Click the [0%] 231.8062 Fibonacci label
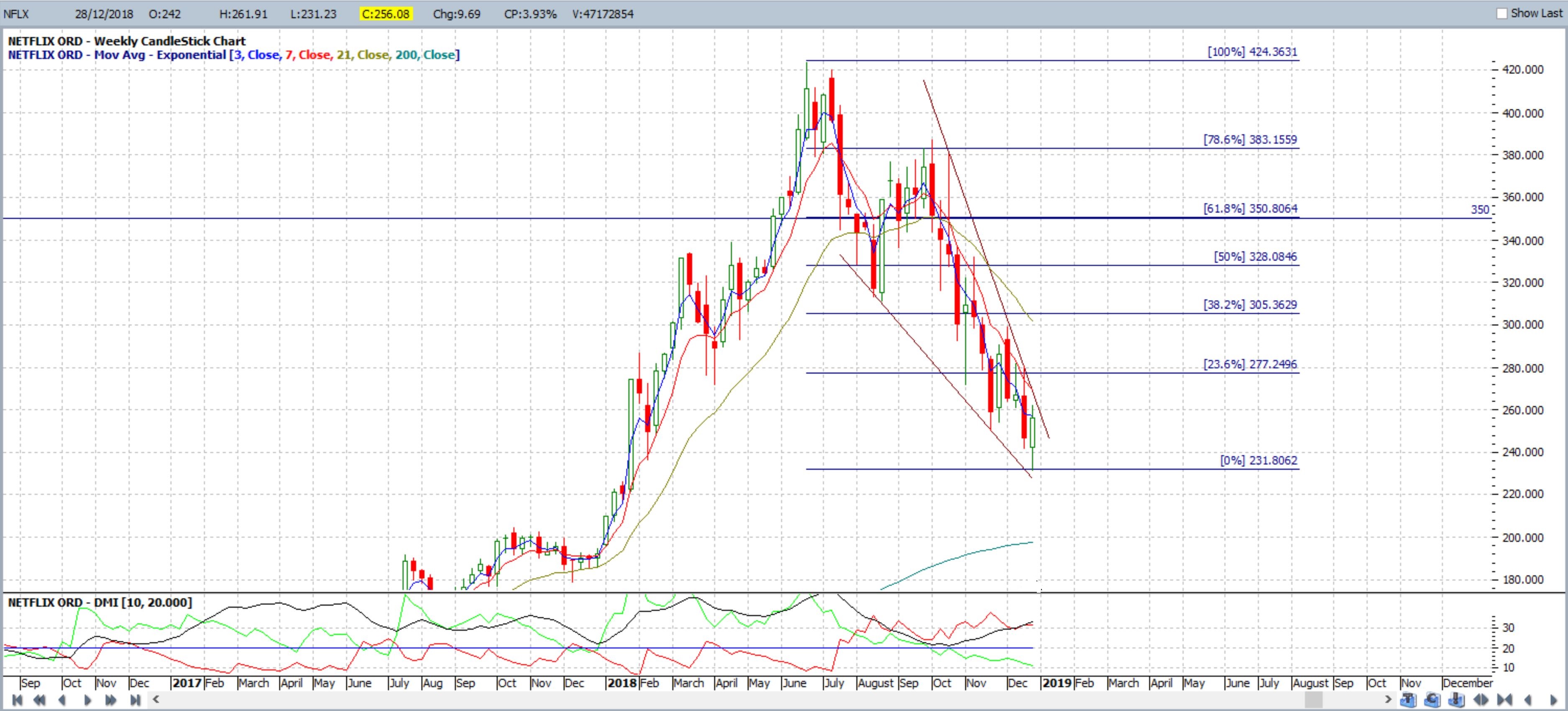Image resolution: width=1568 pixels, height=711 pixels. click(1259, 461)
